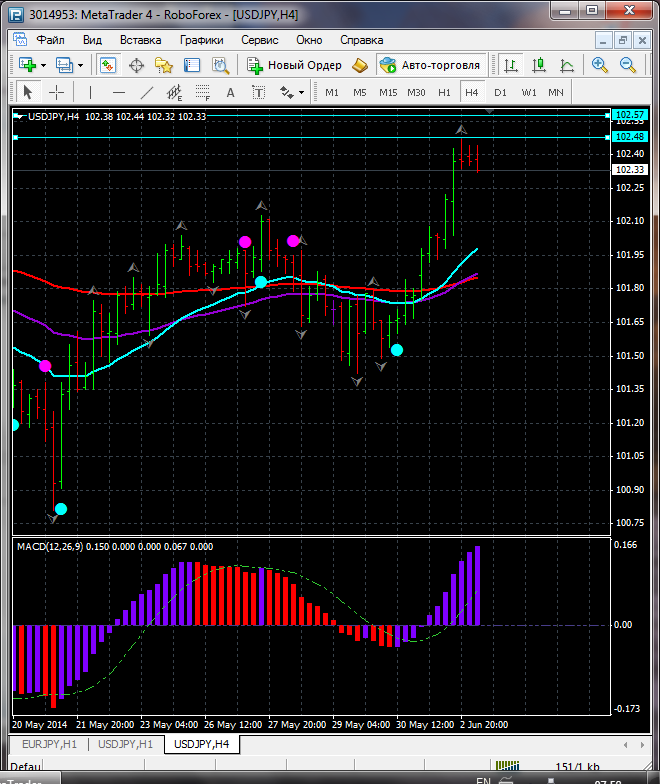Click the 102.48 price level label
Image resolution: width=660 pixels, height=784 pixels.
pos(630,136)
